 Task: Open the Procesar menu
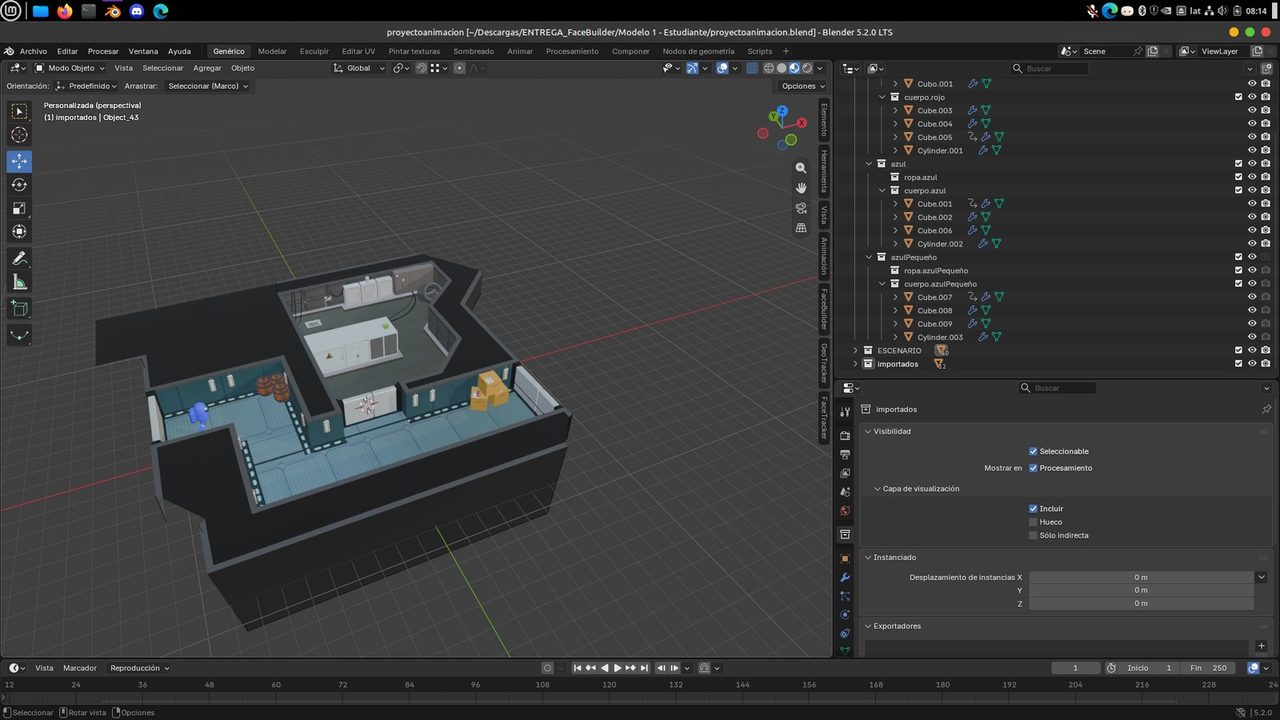(x=103, y=51)
